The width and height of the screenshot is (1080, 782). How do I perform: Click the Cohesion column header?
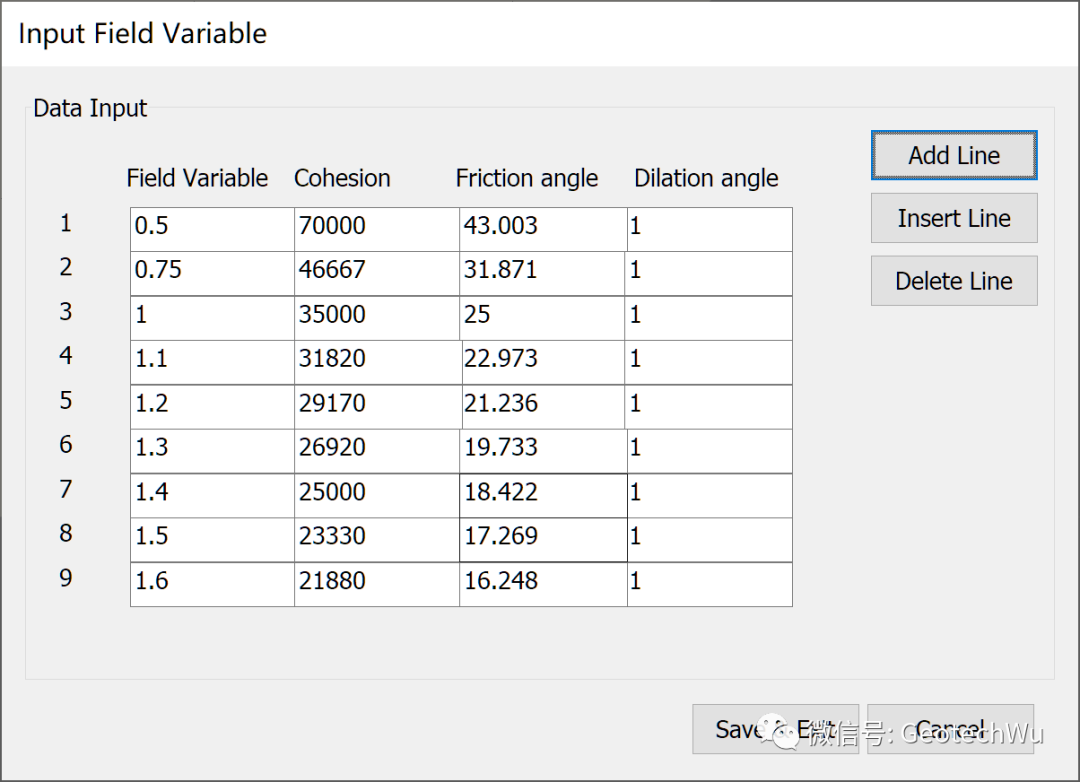point(342,178)
